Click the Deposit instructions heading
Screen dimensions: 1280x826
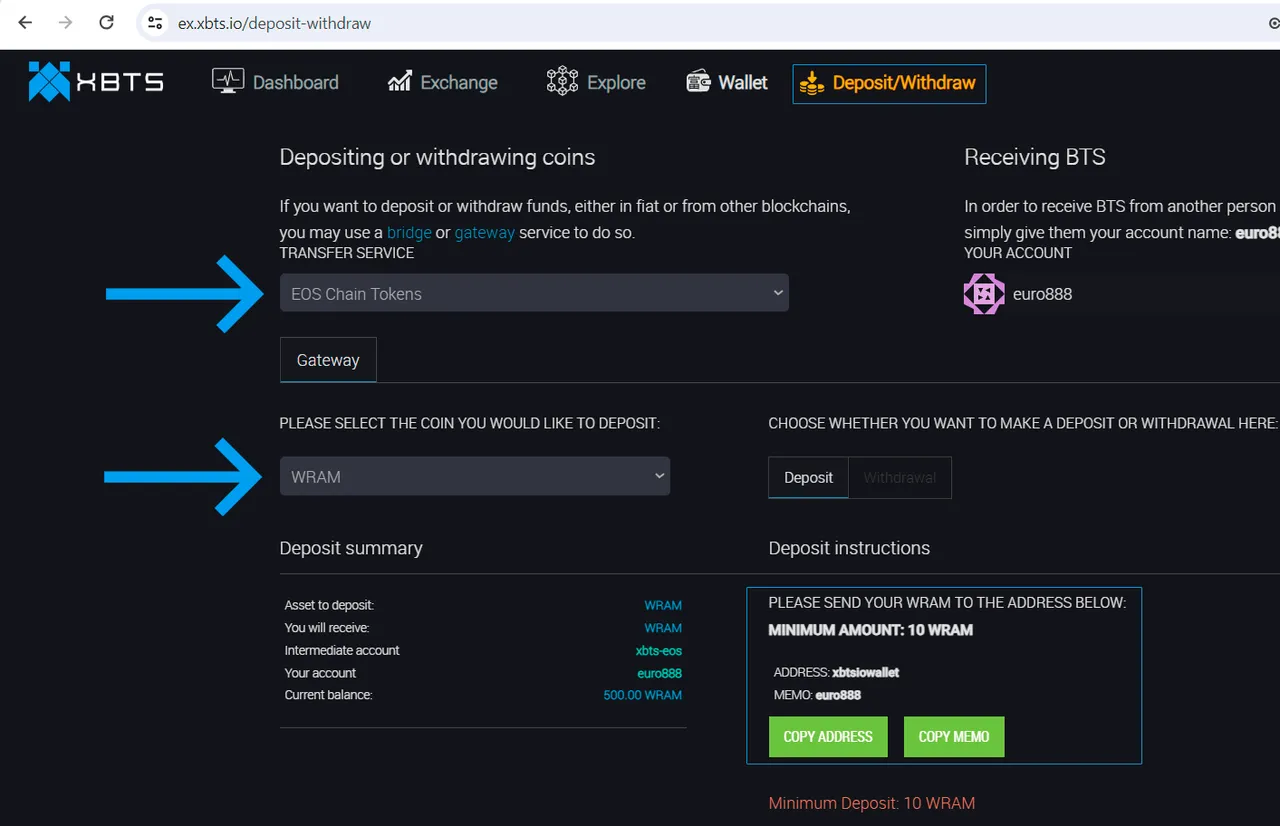pyautogui.click(x=849, y=548)
